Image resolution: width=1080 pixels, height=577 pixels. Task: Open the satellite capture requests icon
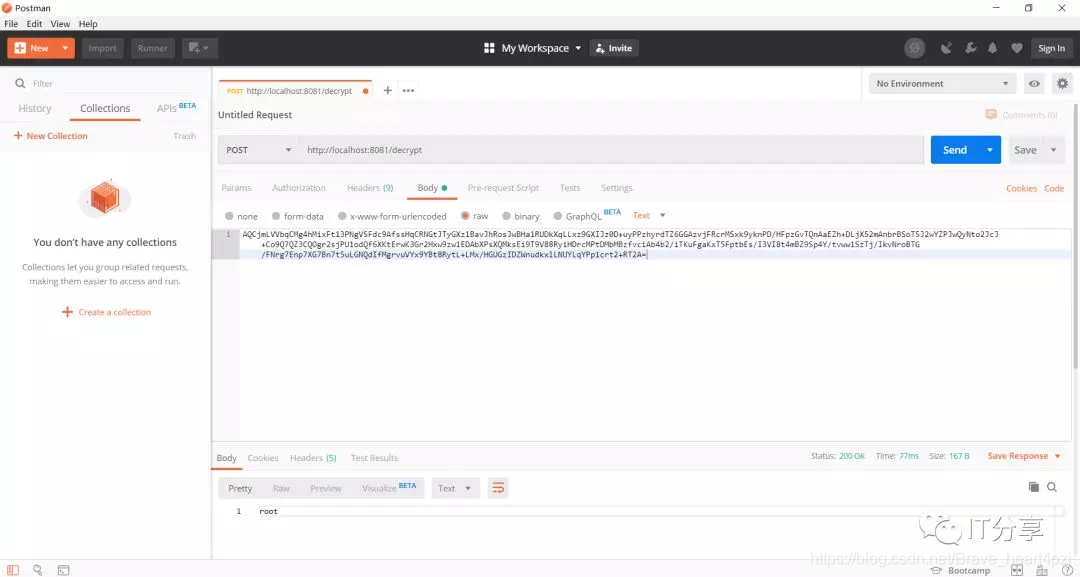[946, 48]
